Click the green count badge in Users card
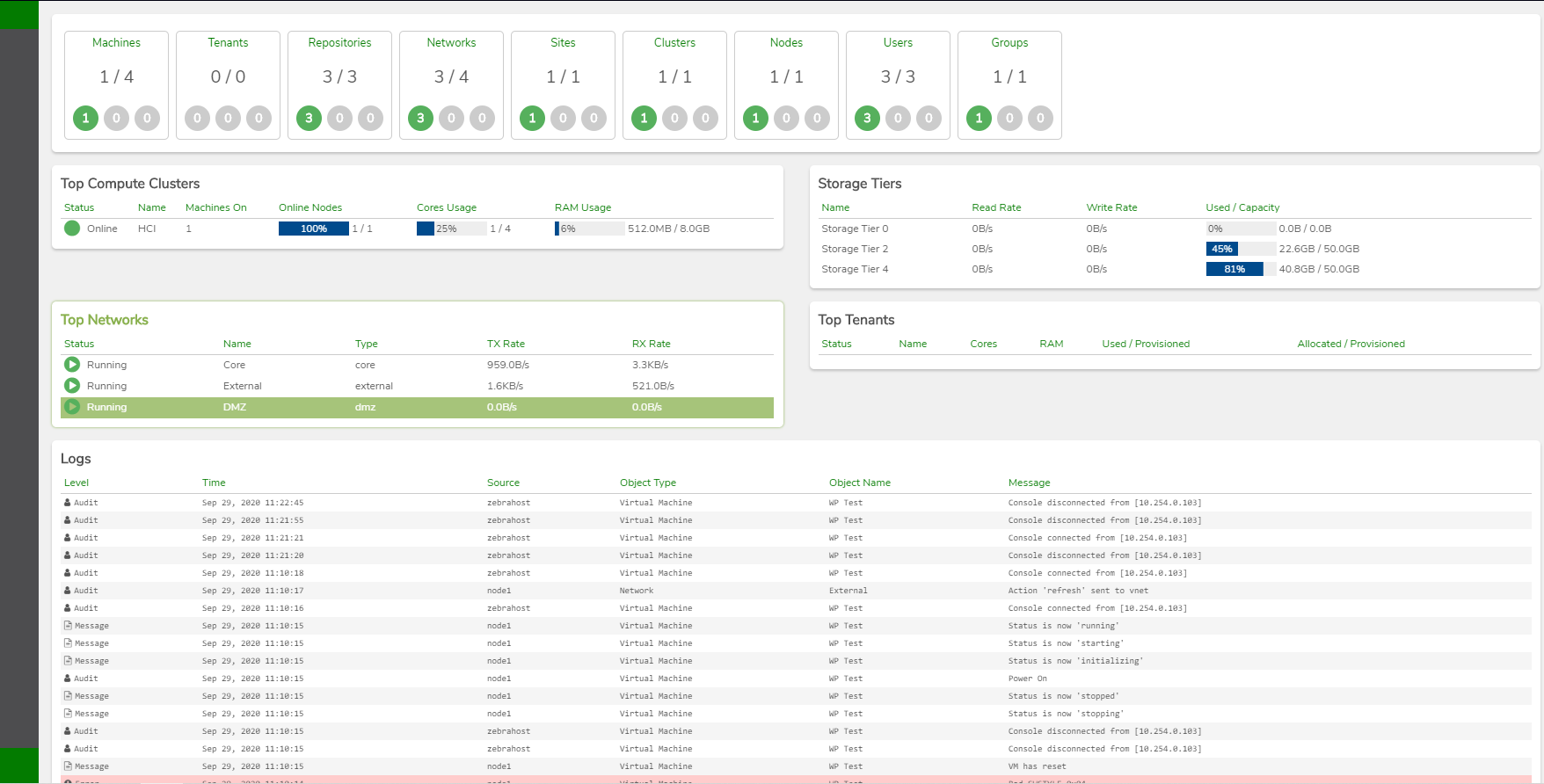 pos(867,118)
